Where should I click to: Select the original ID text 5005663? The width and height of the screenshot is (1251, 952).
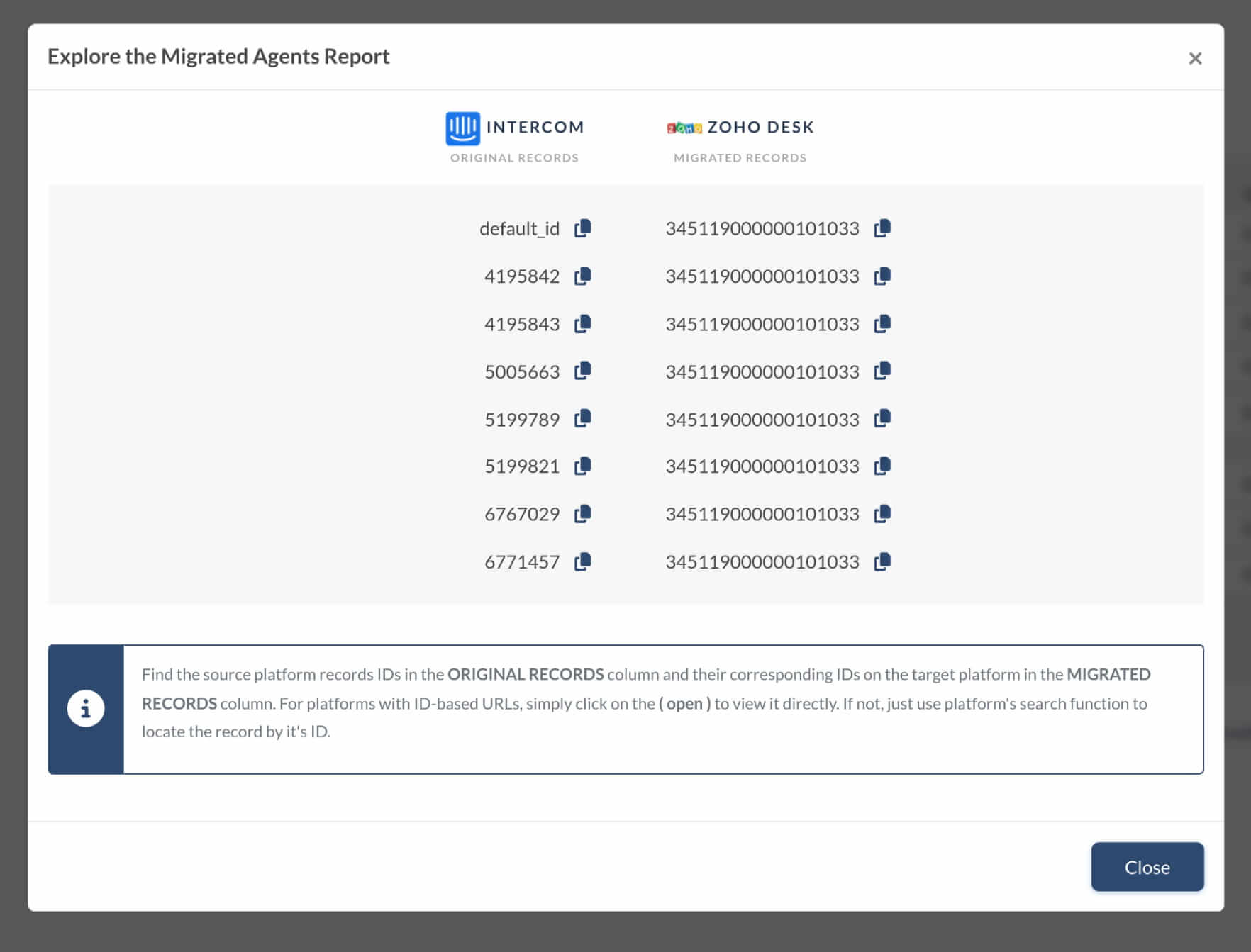(x=522, y=371)
